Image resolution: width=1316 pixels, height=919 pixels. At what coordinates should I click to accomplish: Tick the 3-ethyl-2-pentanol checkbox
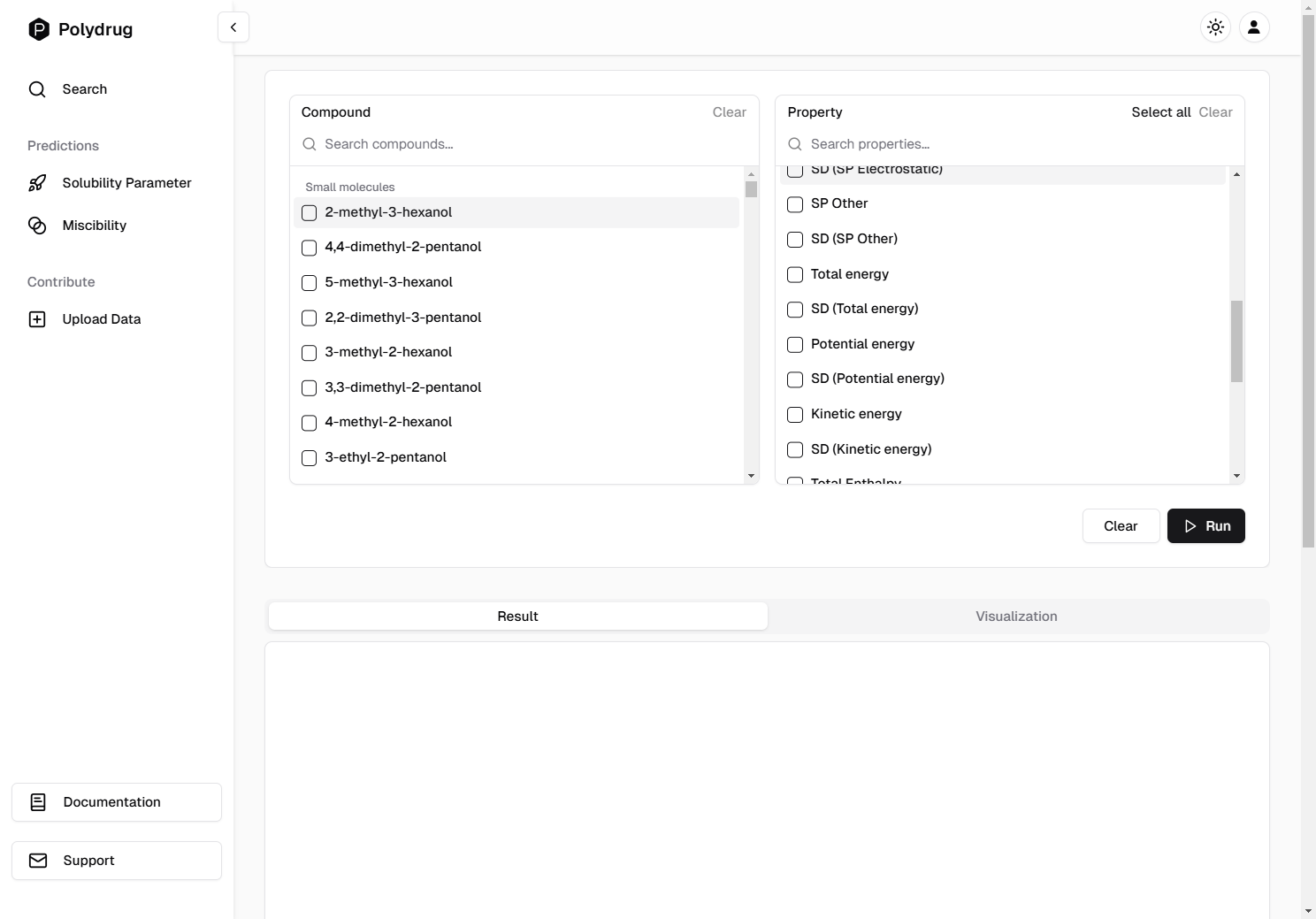coord(310,458)
